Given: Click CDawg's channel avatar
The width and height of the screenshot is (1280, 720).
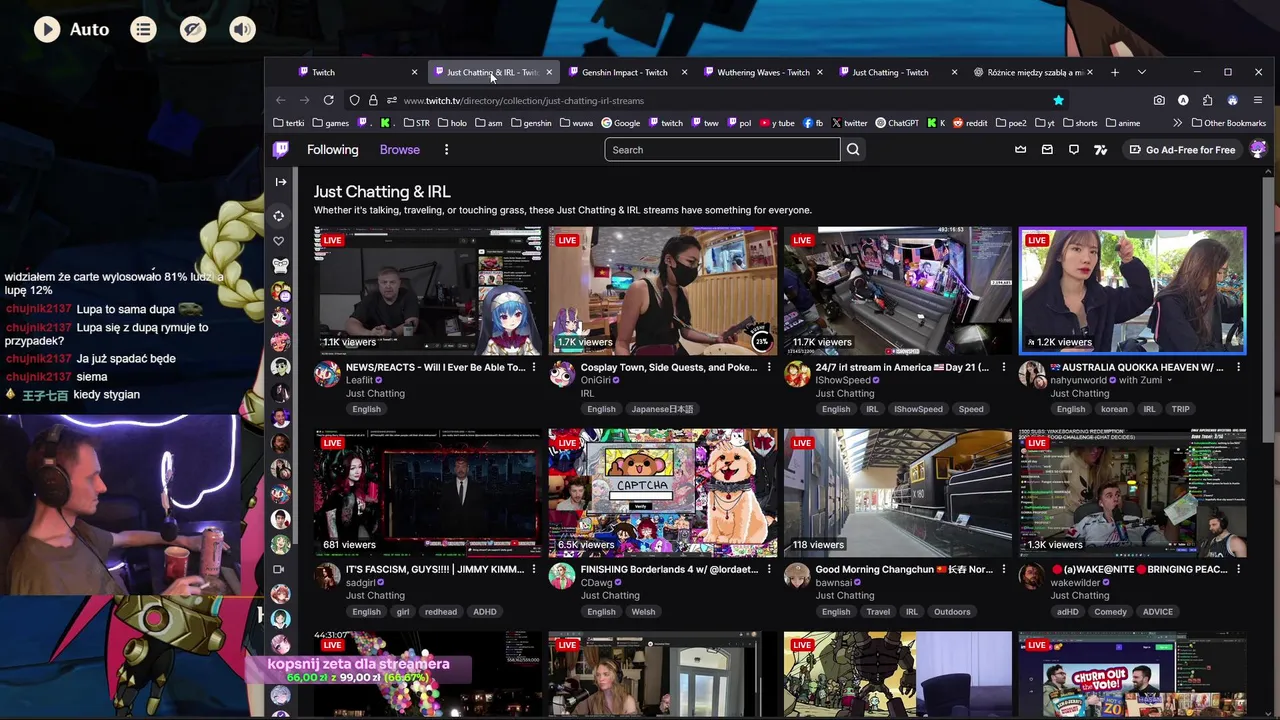Looking at the screenshot, I should coord(562,577).
